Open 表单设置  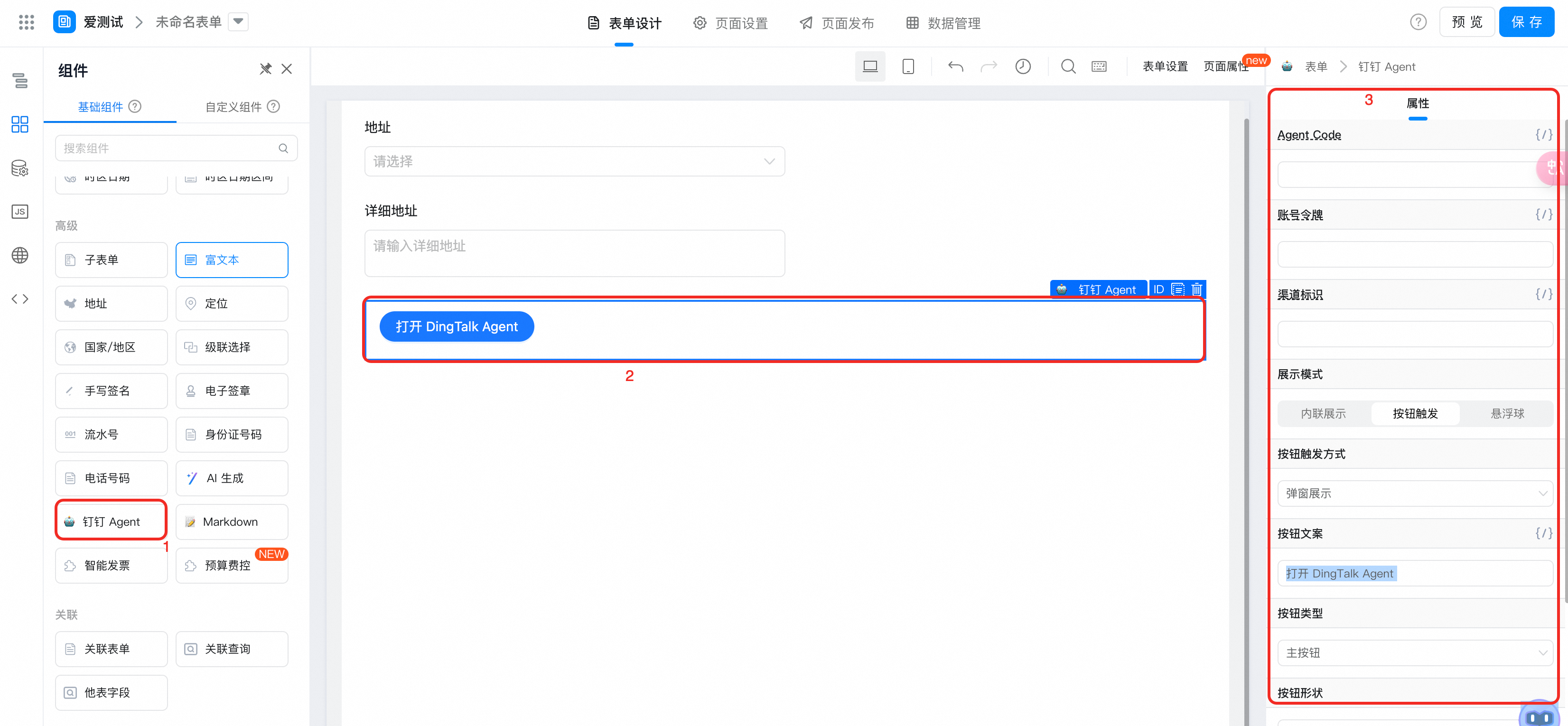(x=1165, y=66)
